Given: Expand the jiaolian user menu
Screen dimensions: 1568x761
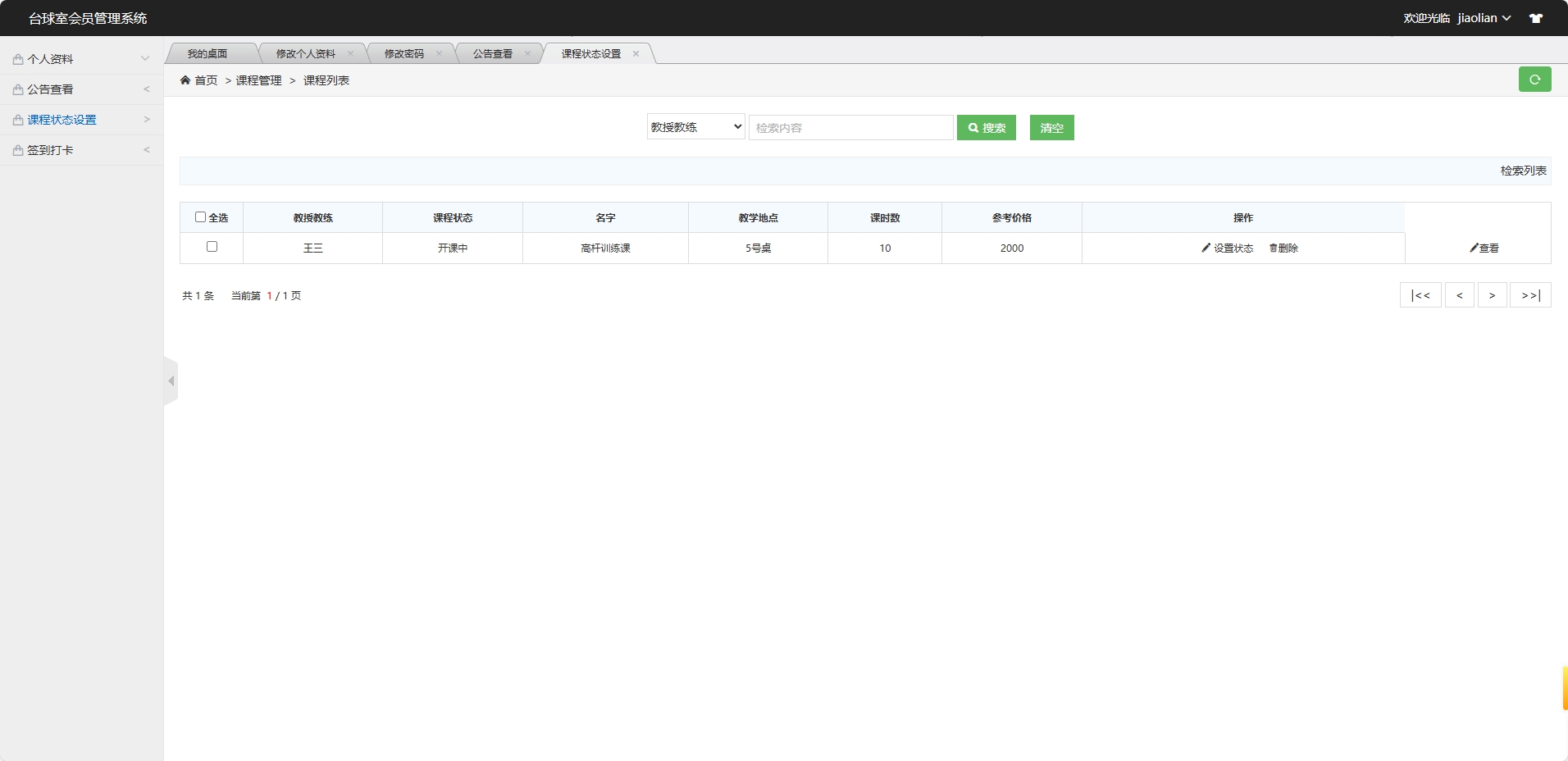Looking at the screenshot, I should (1483, 17).
